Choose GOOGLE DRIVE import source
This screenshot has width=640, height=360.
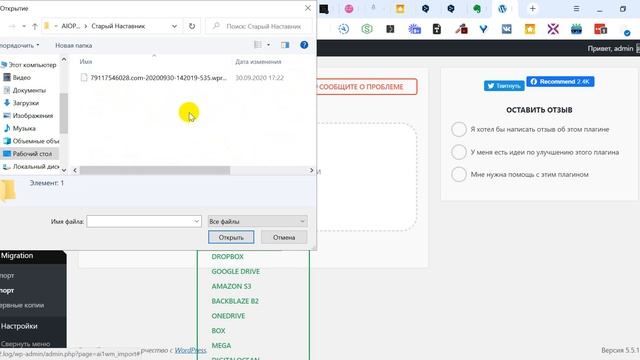click(236, 271)
